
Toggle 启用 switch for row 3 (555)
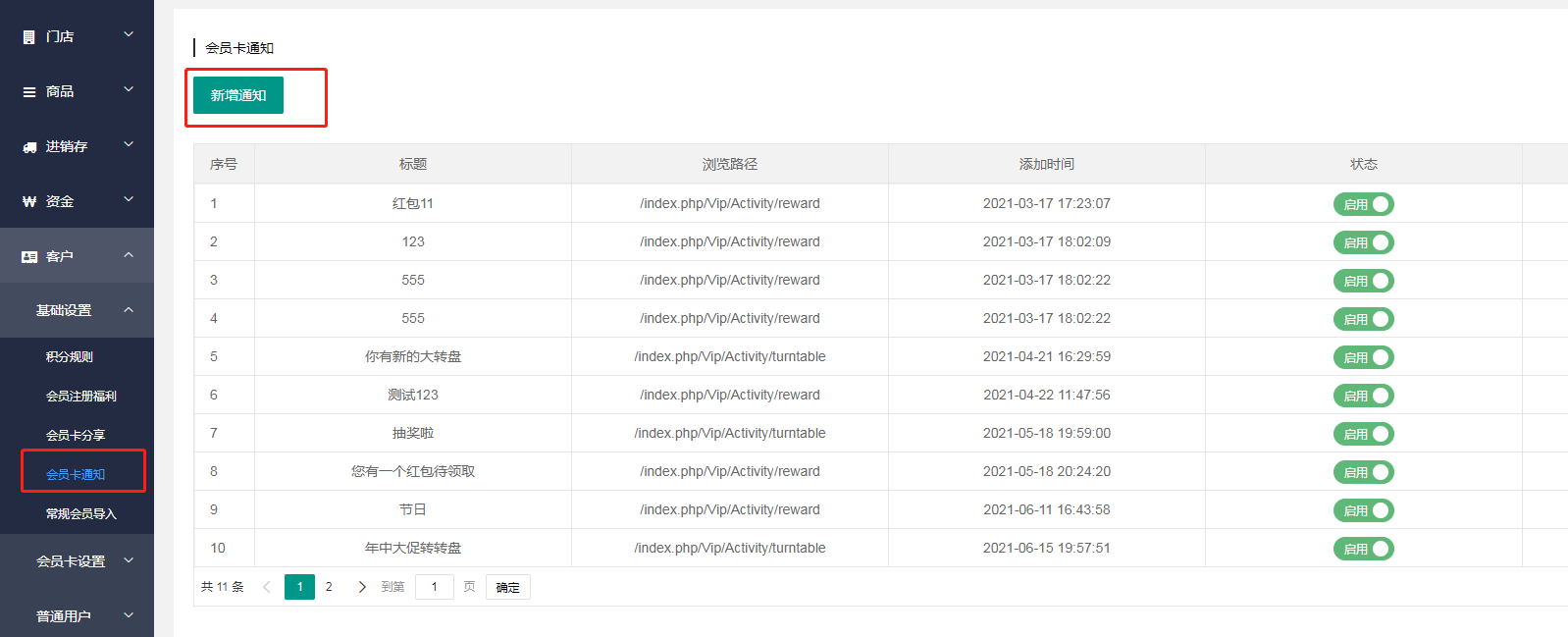point(1364,281)
